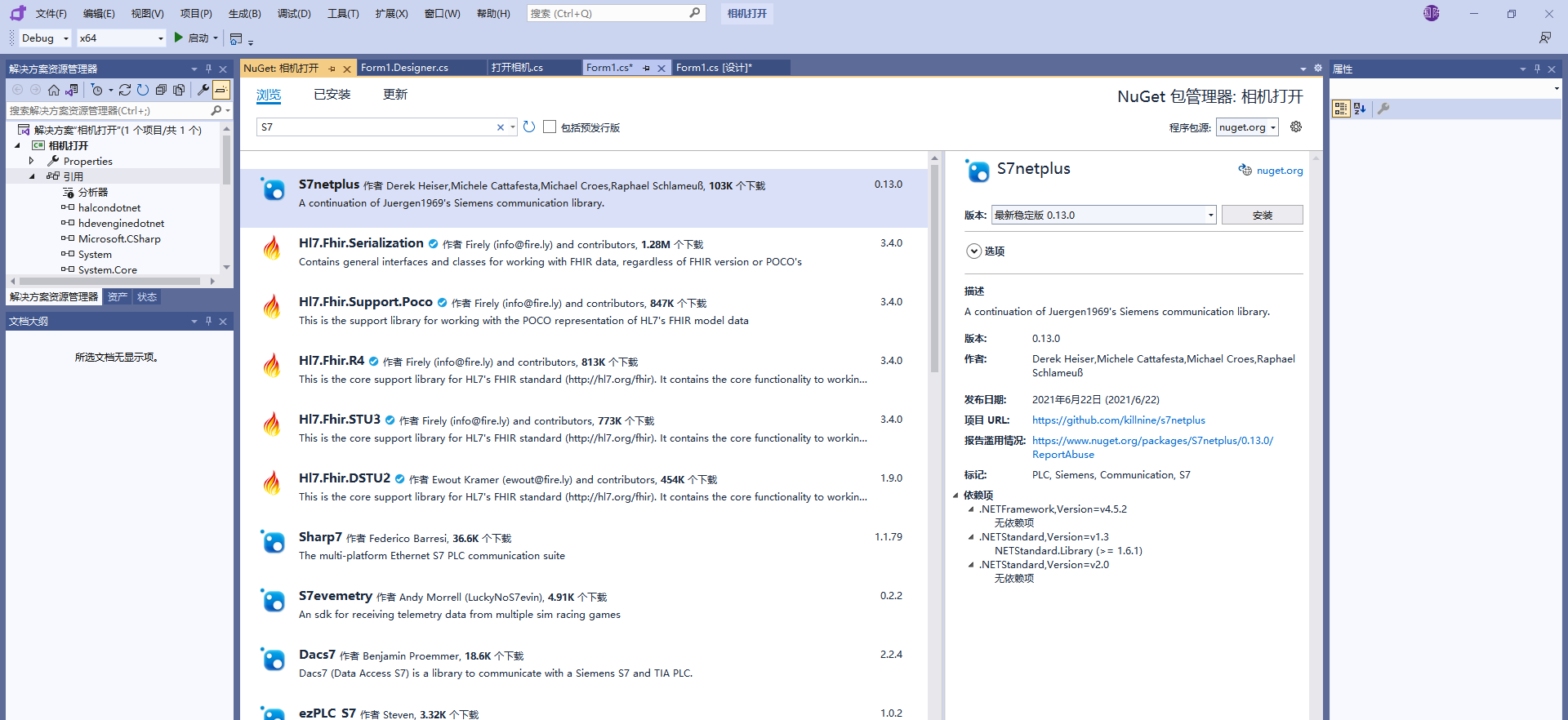Image resolution: width=1568 pixels, height=720 pixels.
Task: Select the Hl7.Fhir.Serialization flame icon
Action: point(273,247)
